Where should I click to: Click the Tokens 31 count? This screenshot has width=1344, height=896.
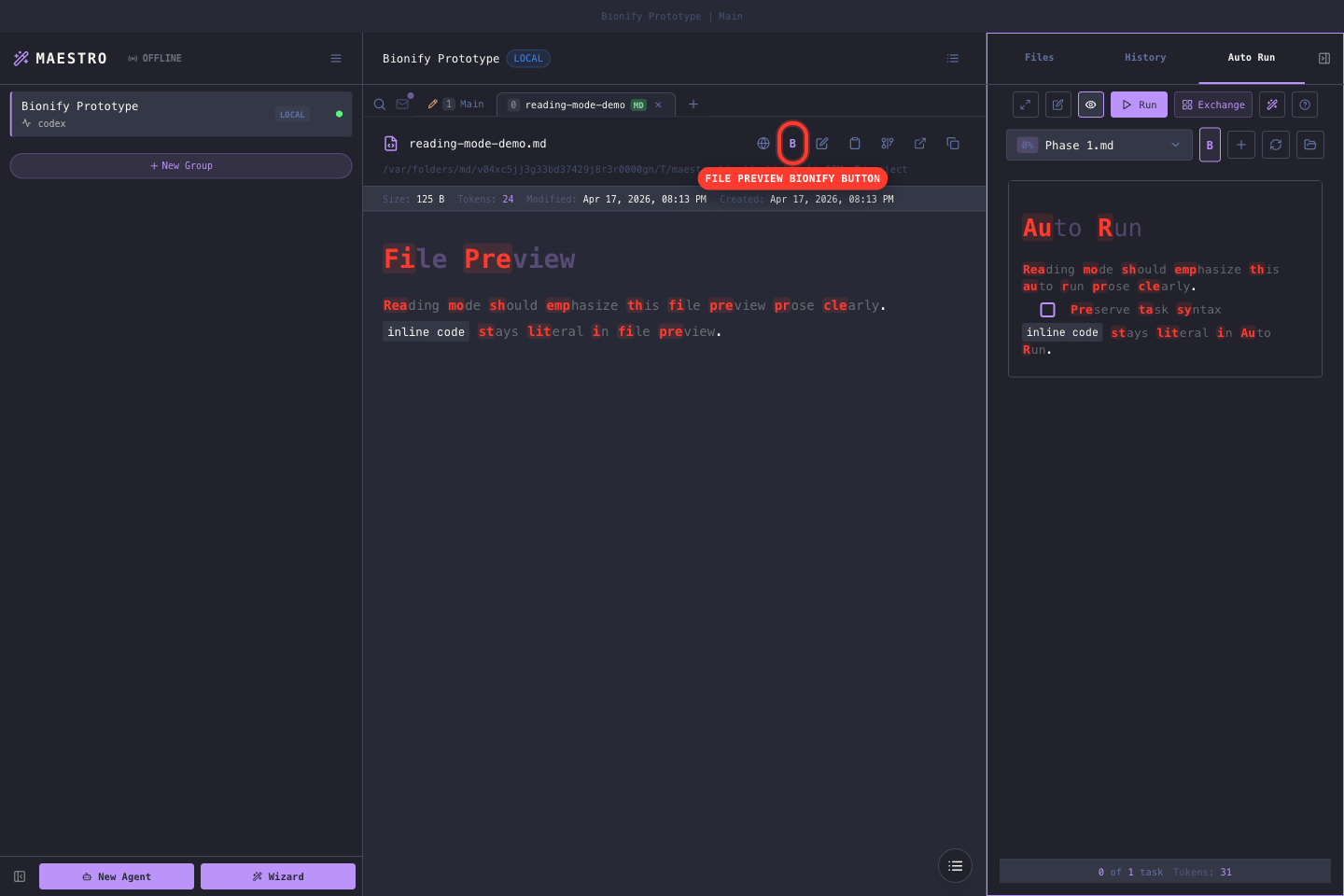pyautogui.click(x=1202, y=872)
